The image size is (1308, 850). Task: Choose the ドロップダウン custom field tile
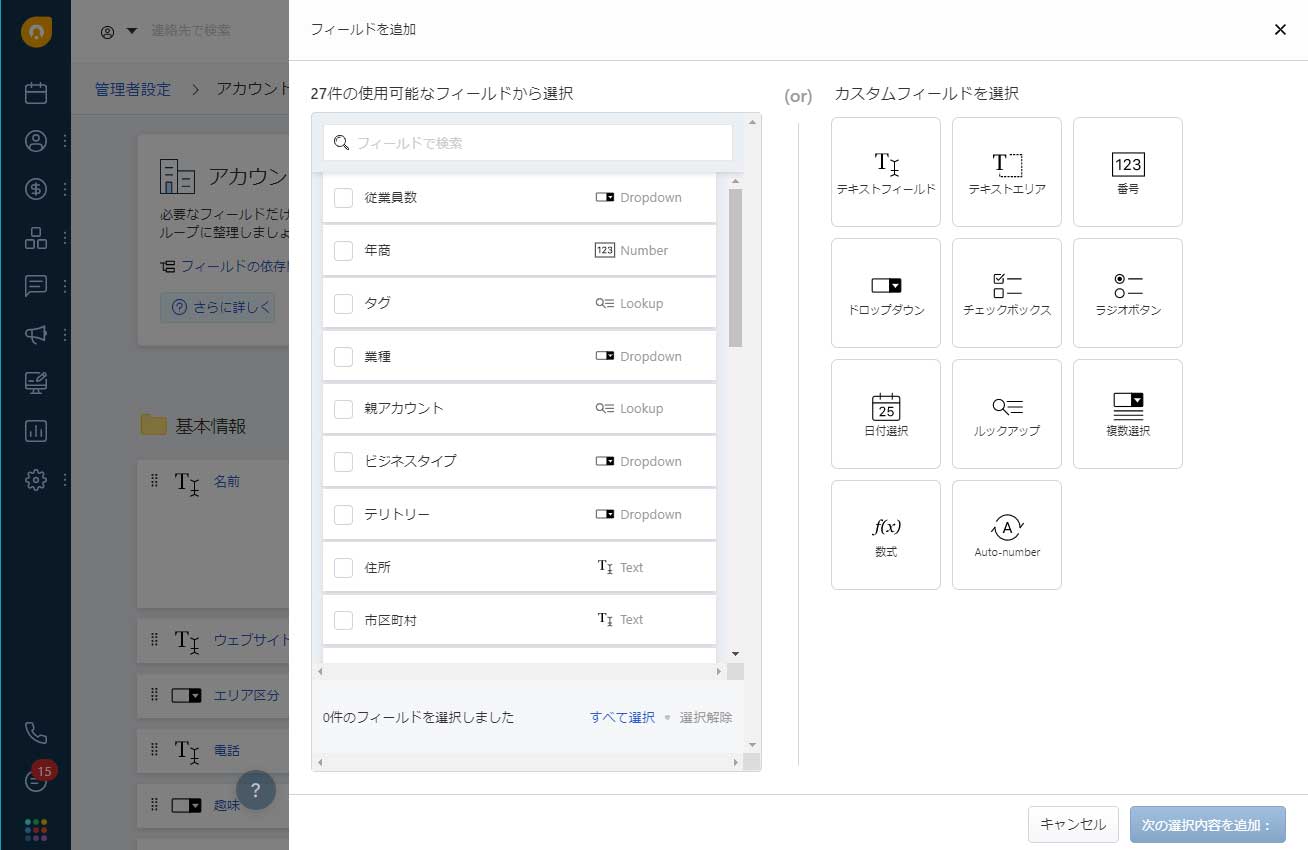point(886,293)
